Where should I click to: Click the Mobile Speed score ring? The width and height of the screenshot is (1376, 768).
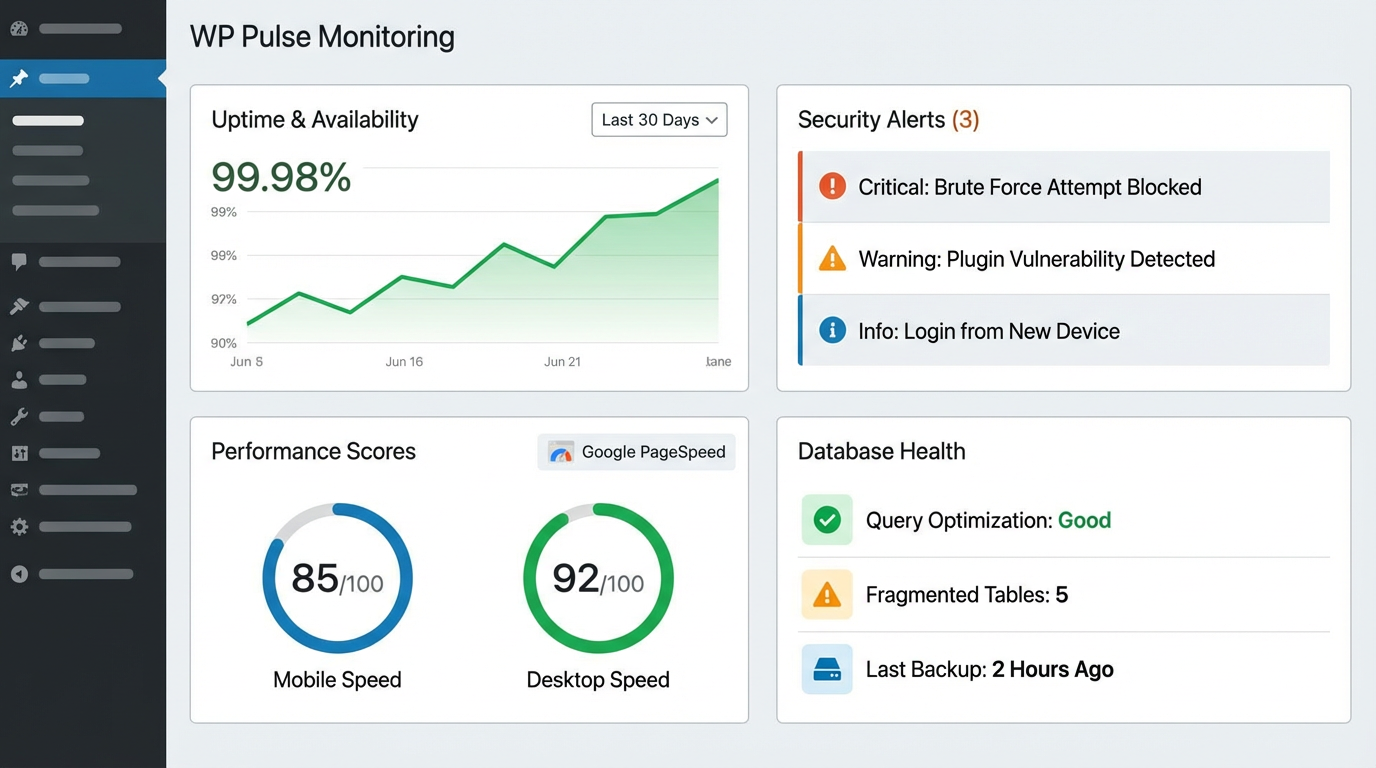[x=337, y=577]
